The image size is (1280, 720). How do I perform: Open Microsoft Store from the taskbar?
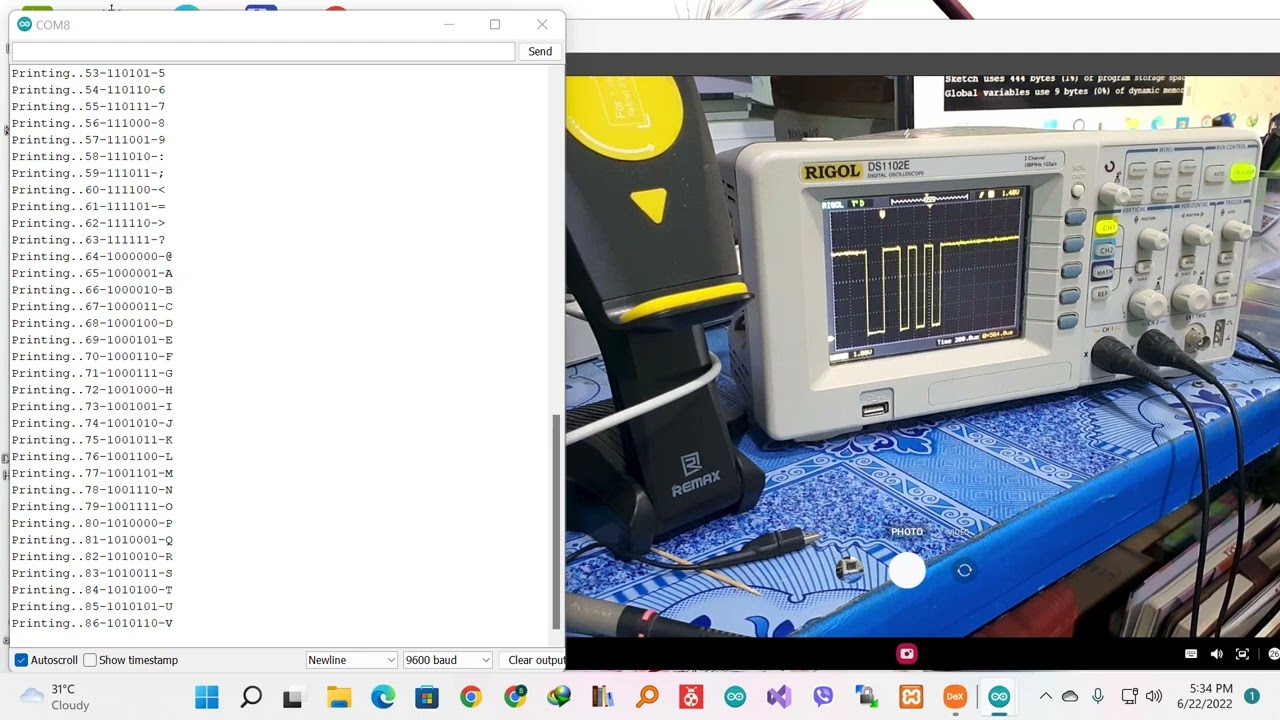click(x=427, y=697)
